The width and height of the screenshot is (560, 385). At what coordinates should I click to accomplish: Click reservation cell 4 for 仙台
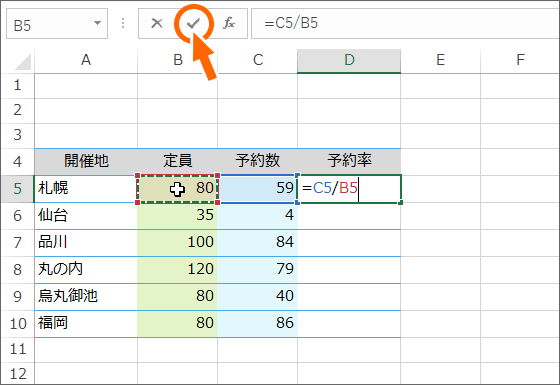[x=258, y=216]
